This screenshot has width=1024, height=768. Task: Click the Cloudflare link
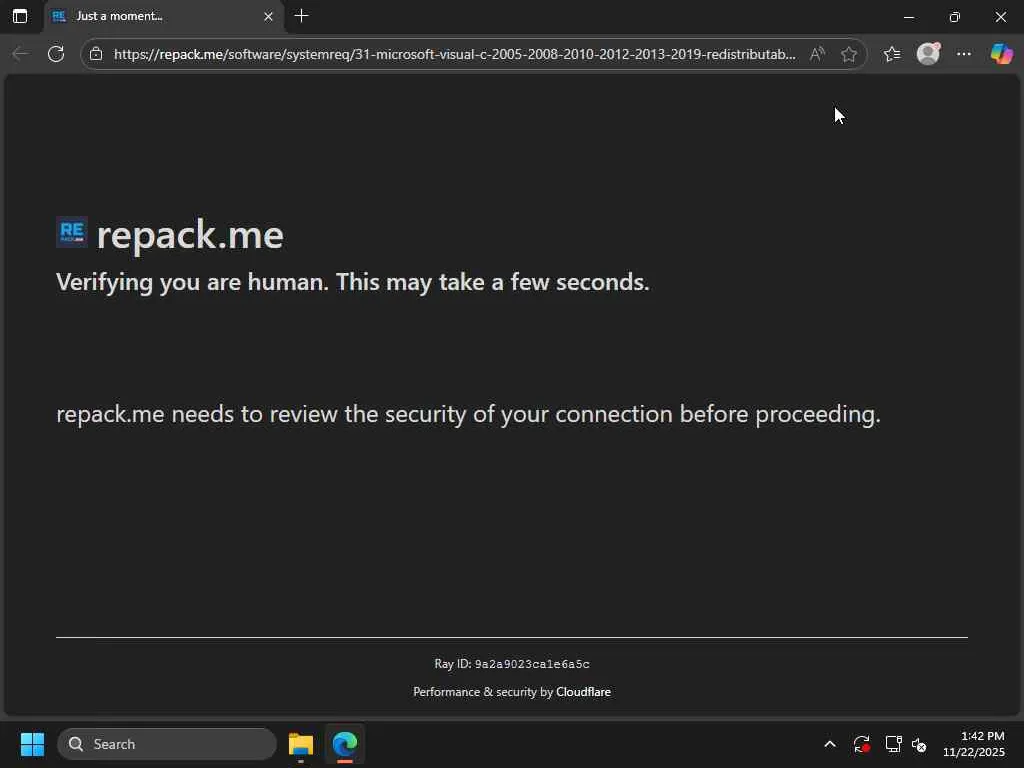[583, 692]
